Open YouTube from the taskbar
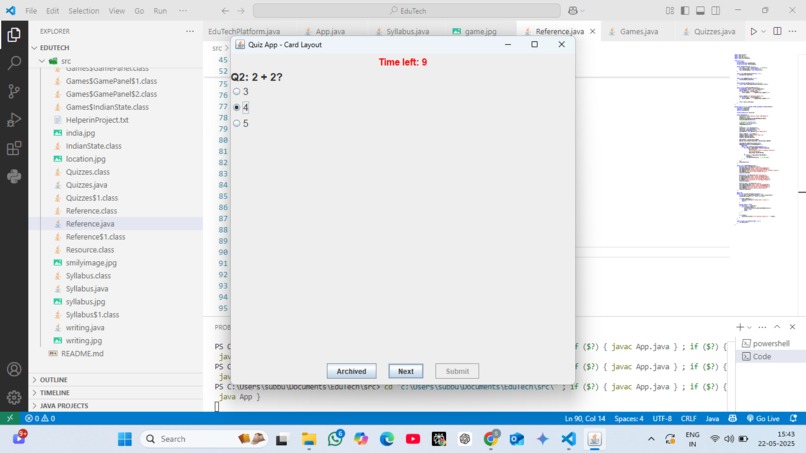The height and width of the screenshot is (453, 806). pyautogui.click(x=413, y=439)
